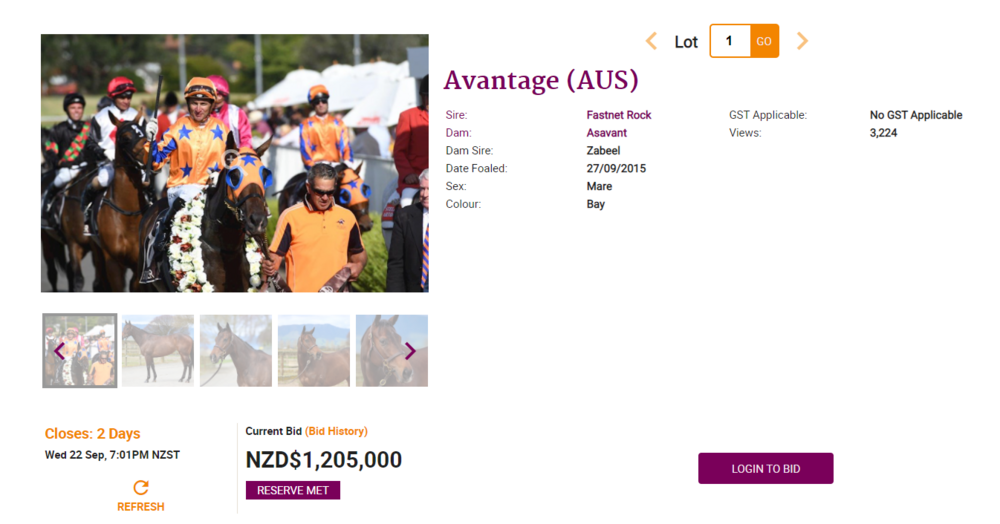Open the large main horse racing photo
This screenshot has height=524, width=1000.
click(x=234, y=163)
